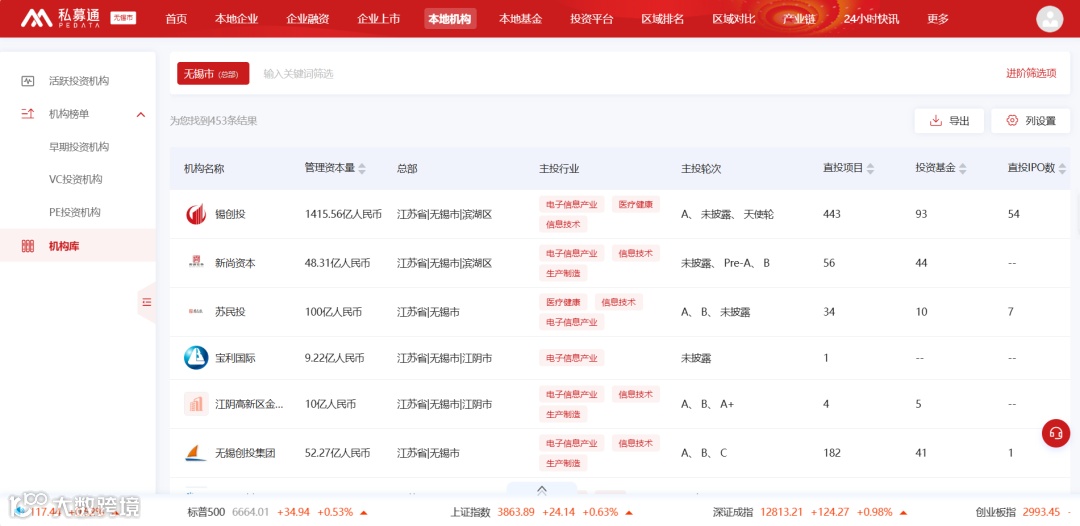The height and width of the screenshot is (526, 1080).
Task: Open 投资平台 navigation item
Action: 592,19
